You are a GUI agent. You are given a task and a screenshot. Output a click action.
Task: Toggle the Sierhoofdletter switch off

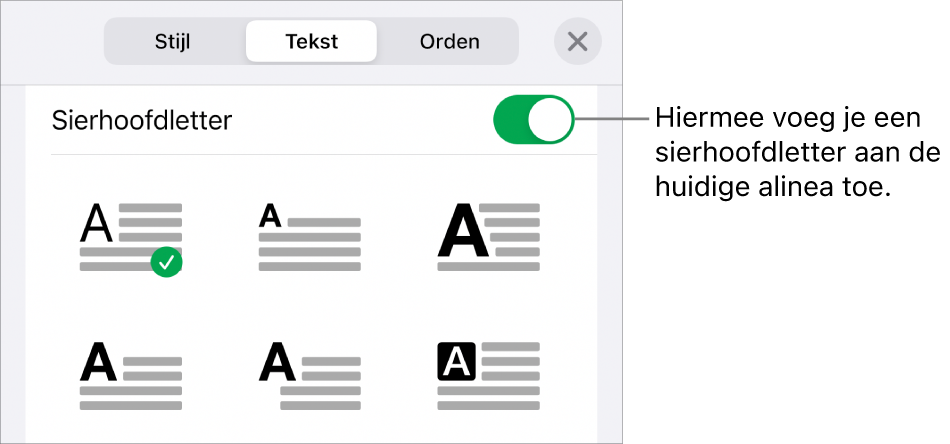(x=534, y=122)
